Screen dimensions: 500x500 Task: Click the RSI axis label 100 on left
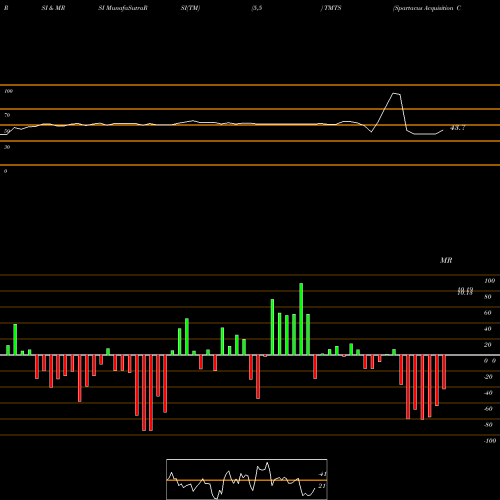8,91
